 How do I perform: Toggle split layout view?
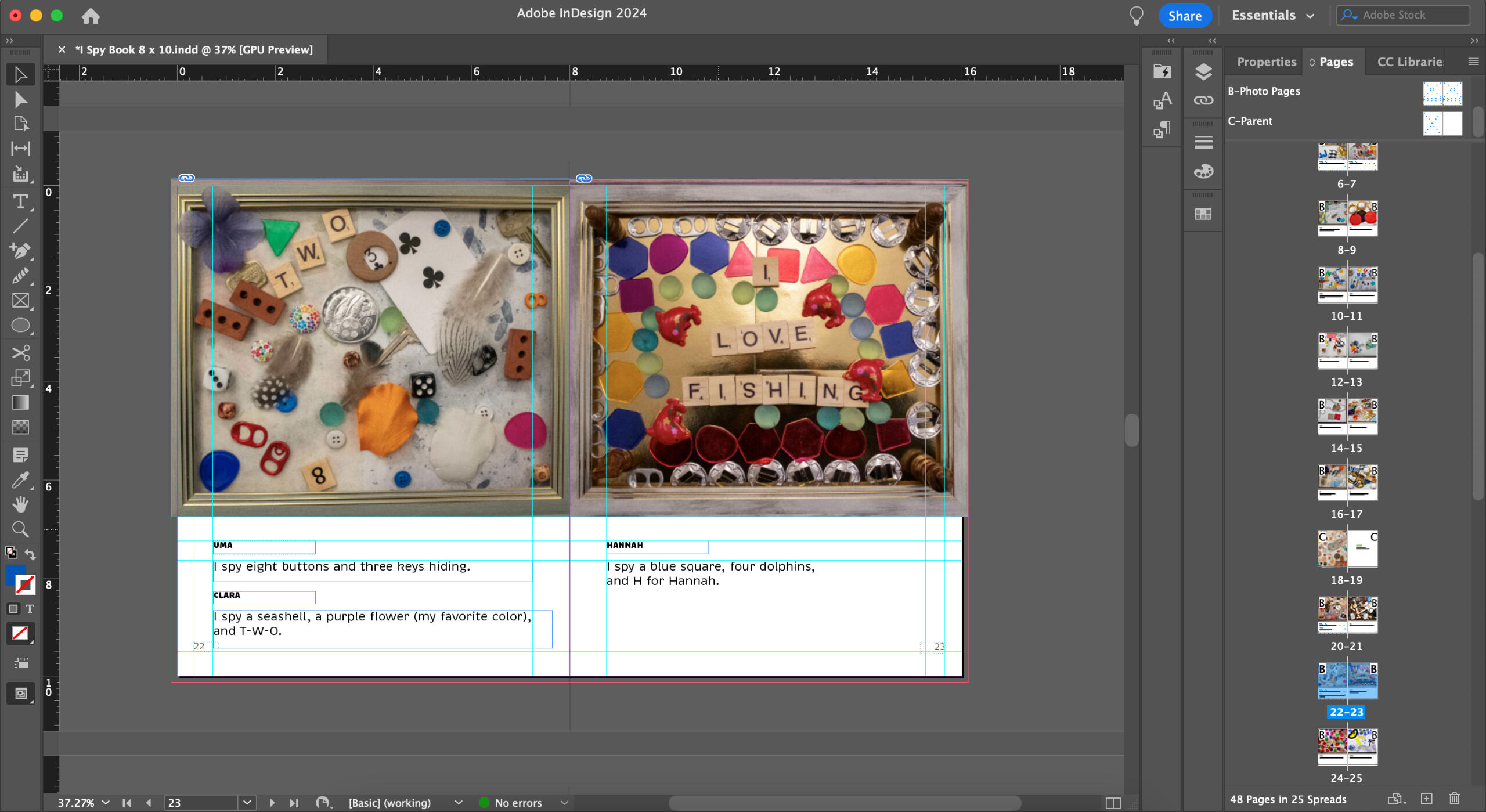pyautogui.click(x=1113, y=803)
